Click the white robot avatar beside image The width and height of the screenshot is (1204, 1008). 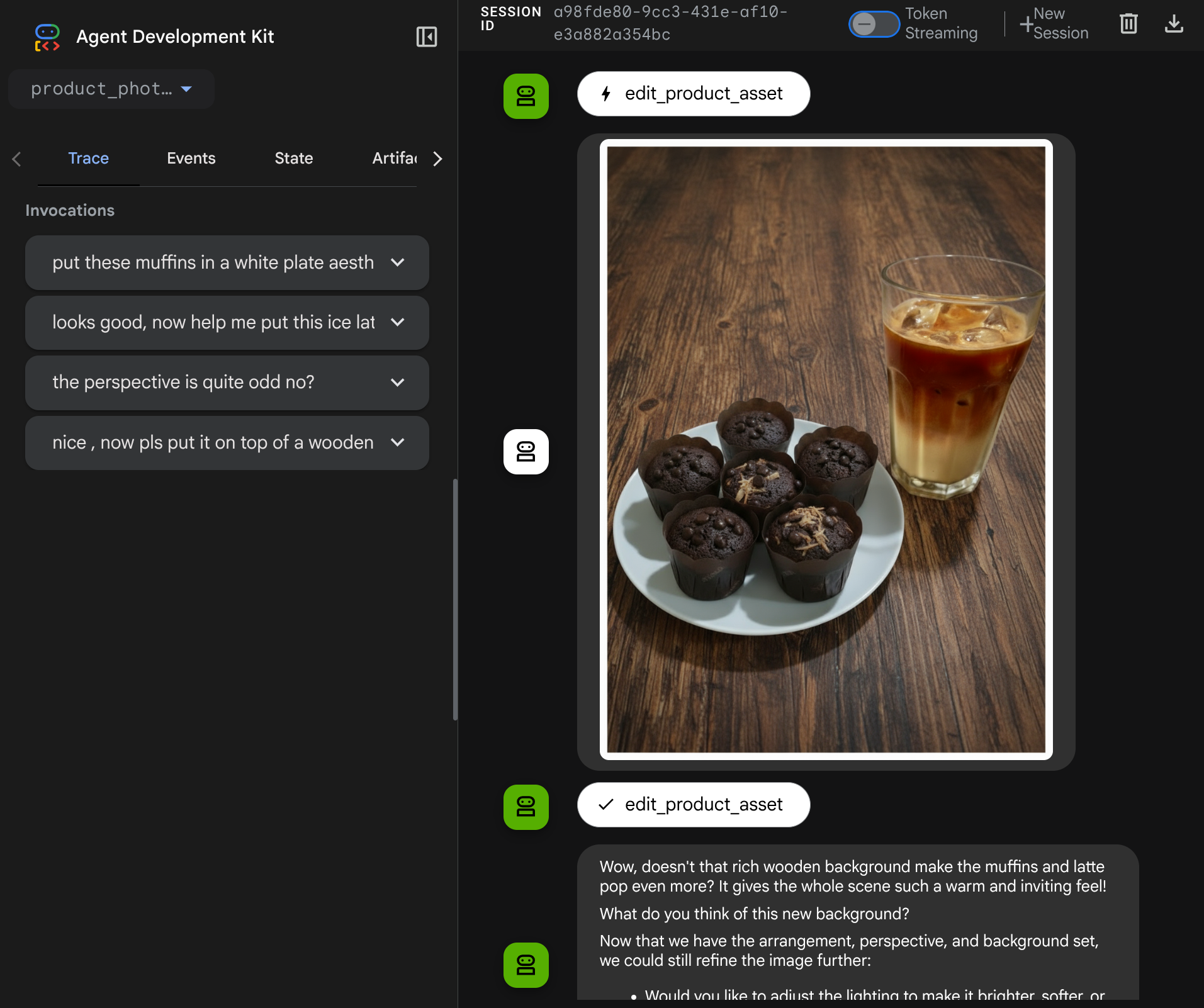coord(526,452)
